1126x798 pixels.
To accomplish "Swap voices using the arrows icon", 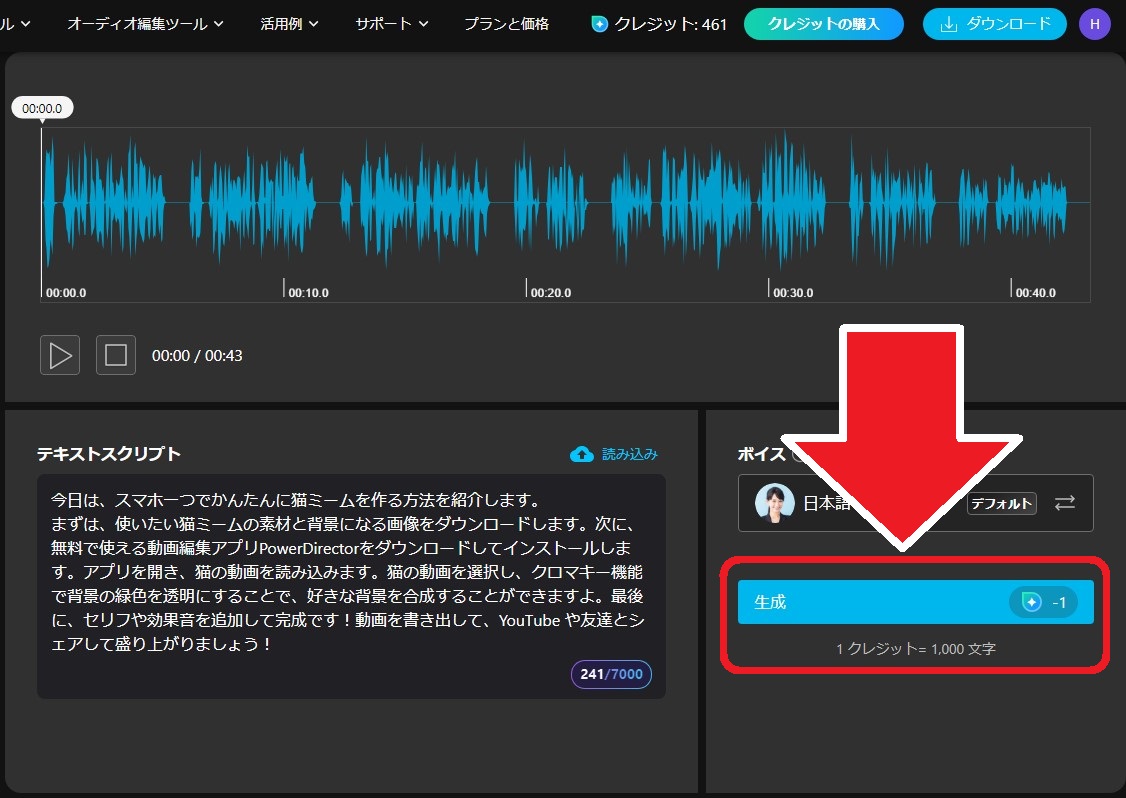I will click(x=1062, y=503).
